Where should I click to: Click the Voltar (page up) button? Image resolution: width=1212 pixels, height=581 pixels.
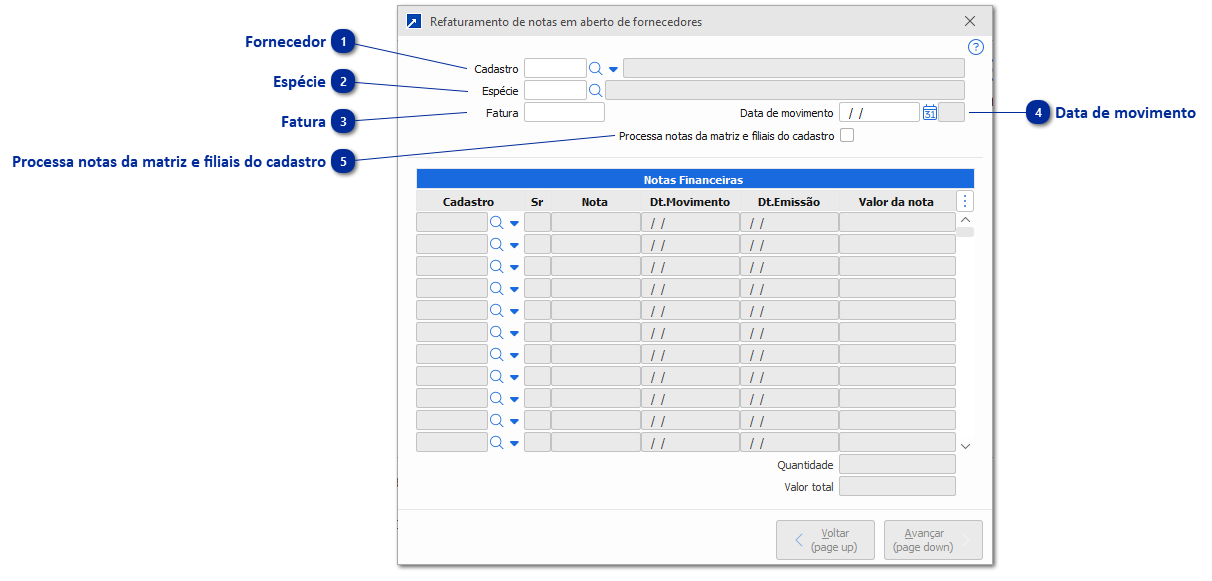click(825, 539)
